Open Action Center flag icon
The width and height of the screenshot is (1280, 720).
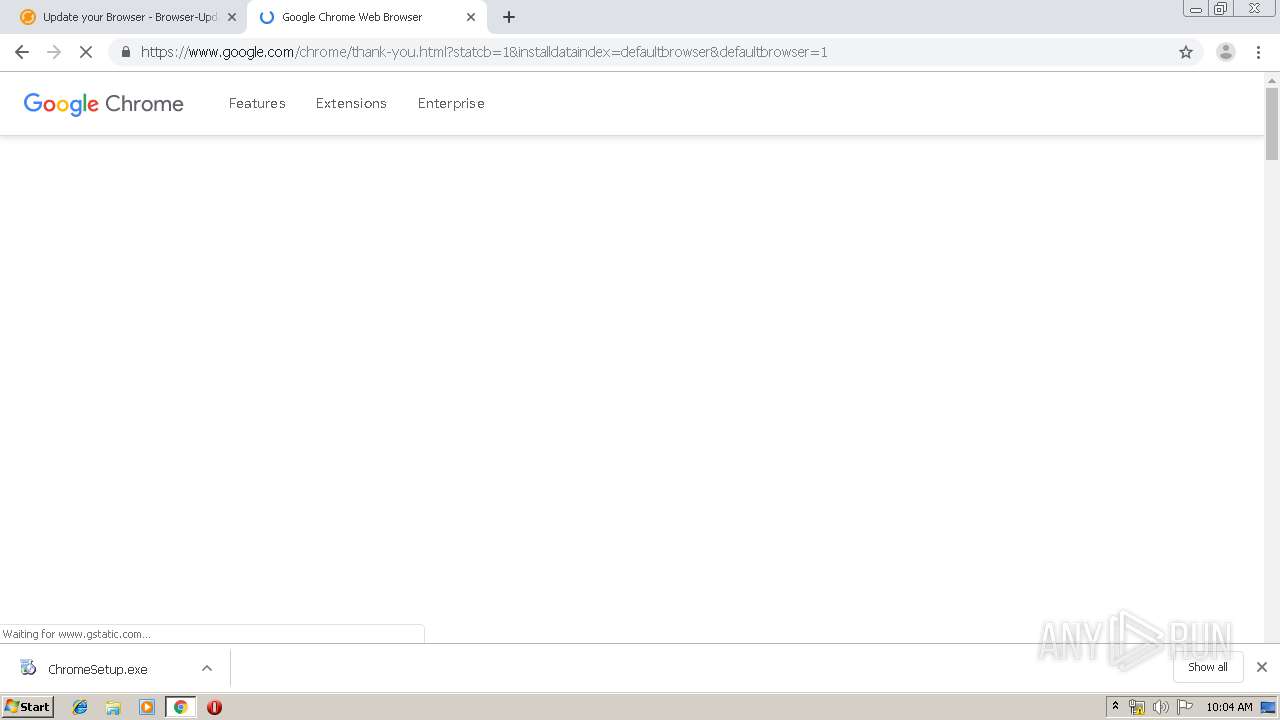click(x=1185, y=707)
